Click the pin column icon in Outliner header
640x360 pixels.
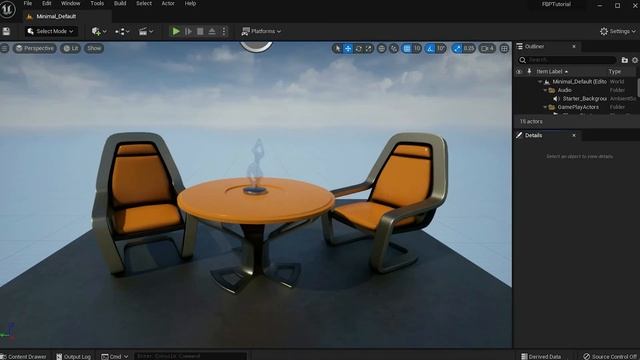tap(529, 71)
